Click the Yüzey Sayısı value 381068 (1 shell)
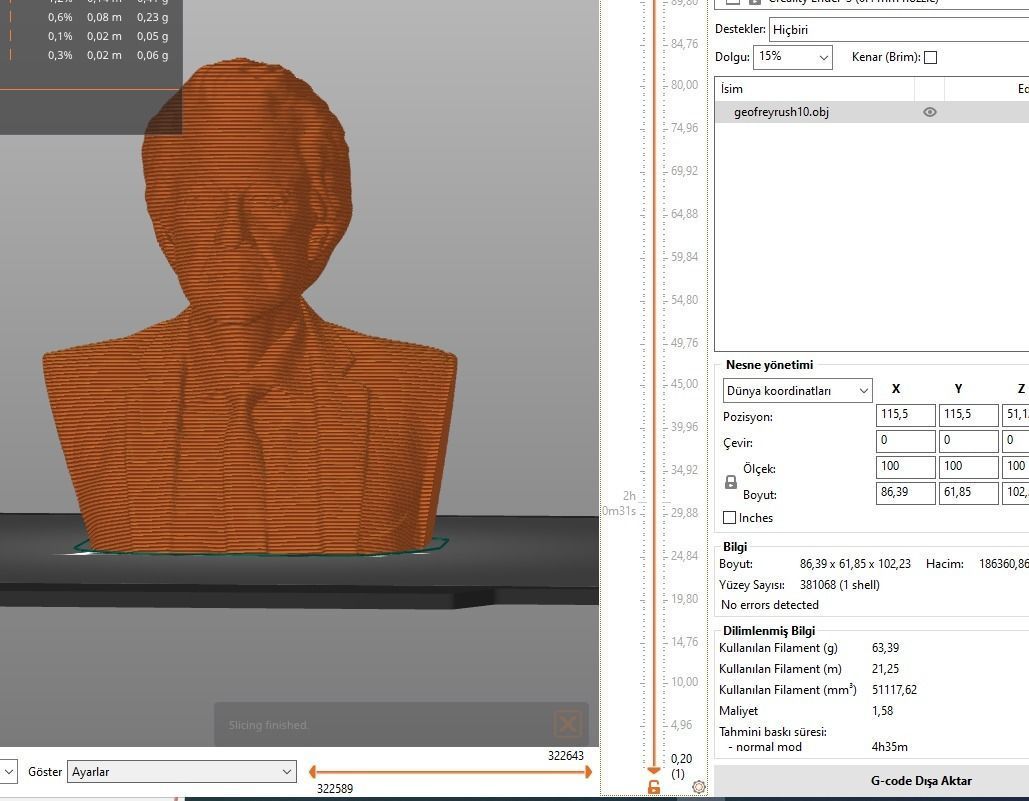 (839, 585)
